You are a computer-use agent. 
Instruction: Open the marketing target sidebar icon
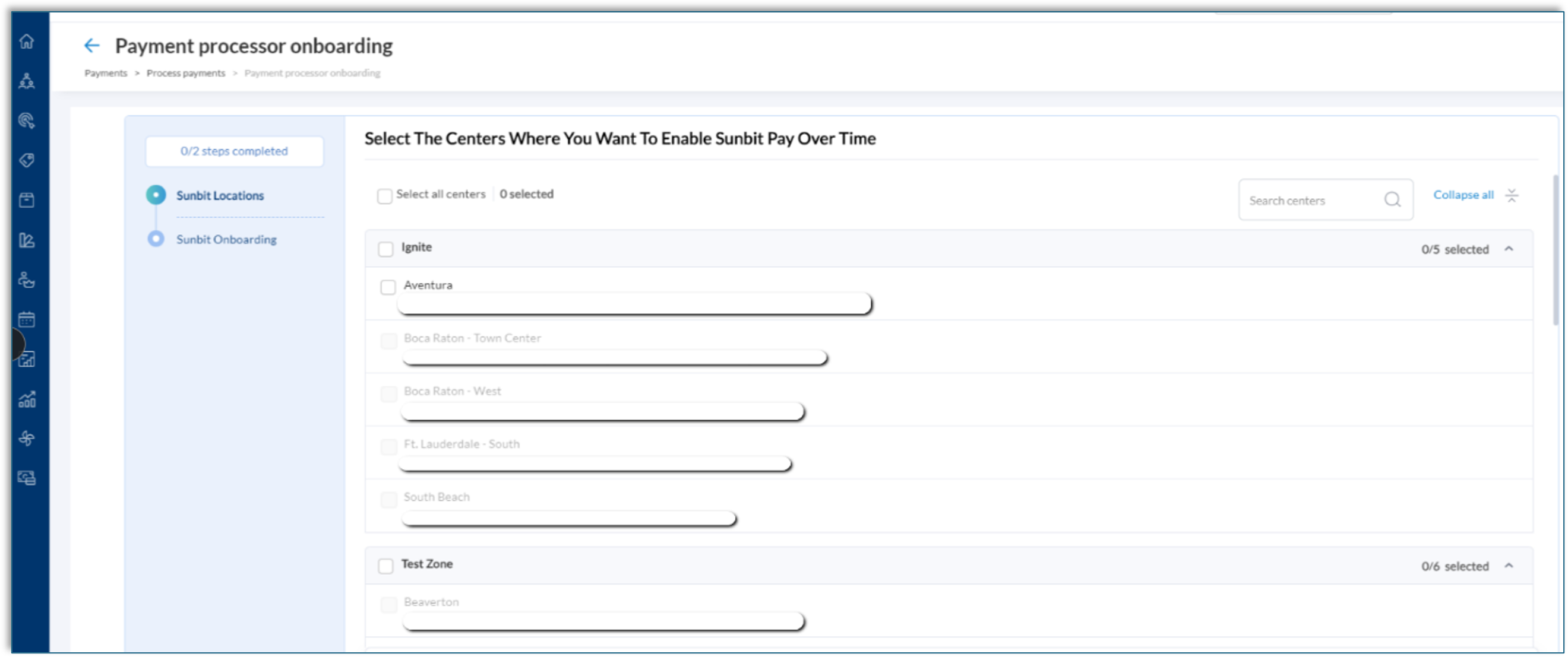27,120
